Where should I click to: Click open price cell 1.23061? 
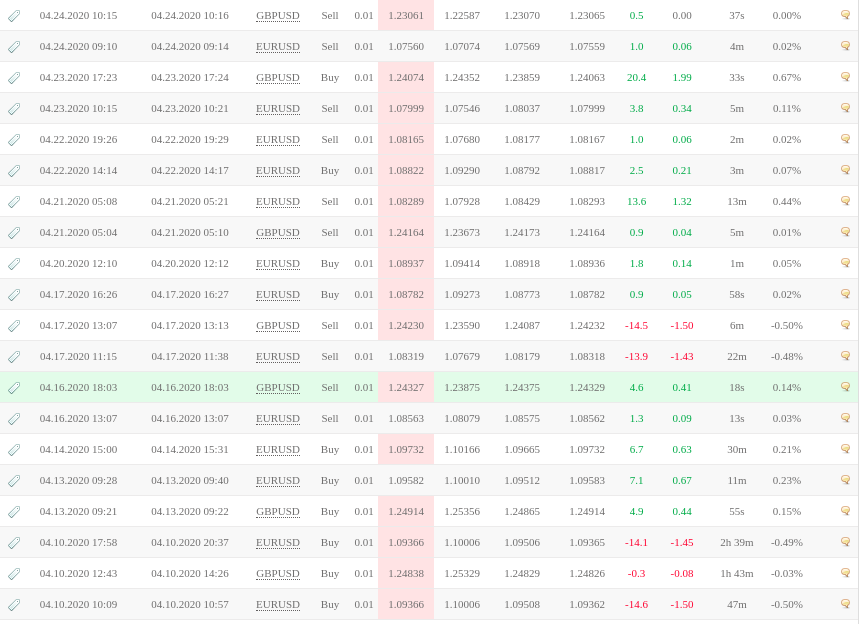tap(406, 15)
